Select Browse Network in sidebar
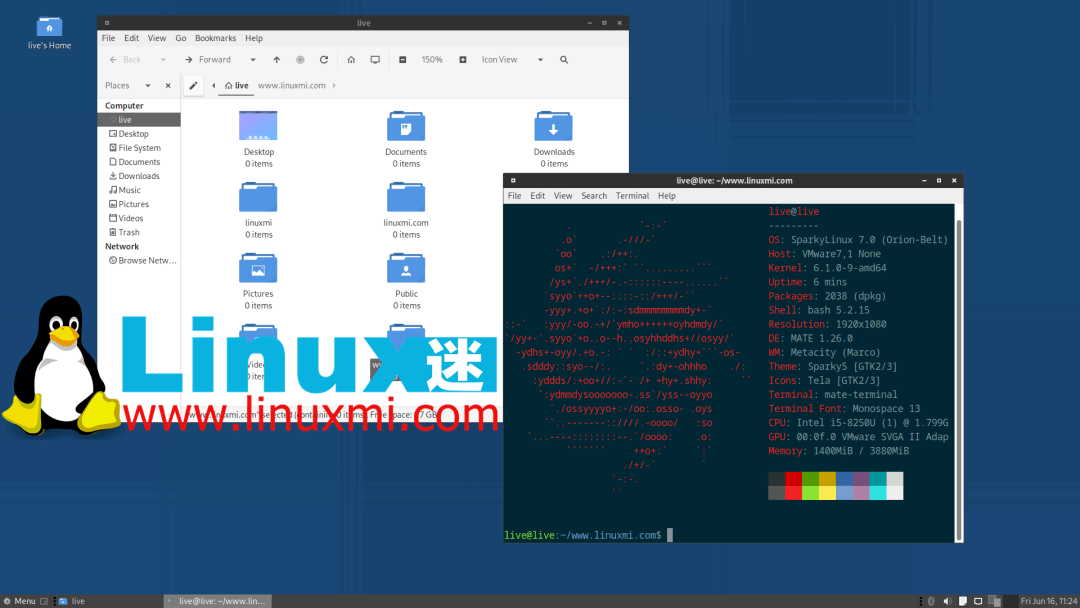The image size is (1080, 608). 139,261
